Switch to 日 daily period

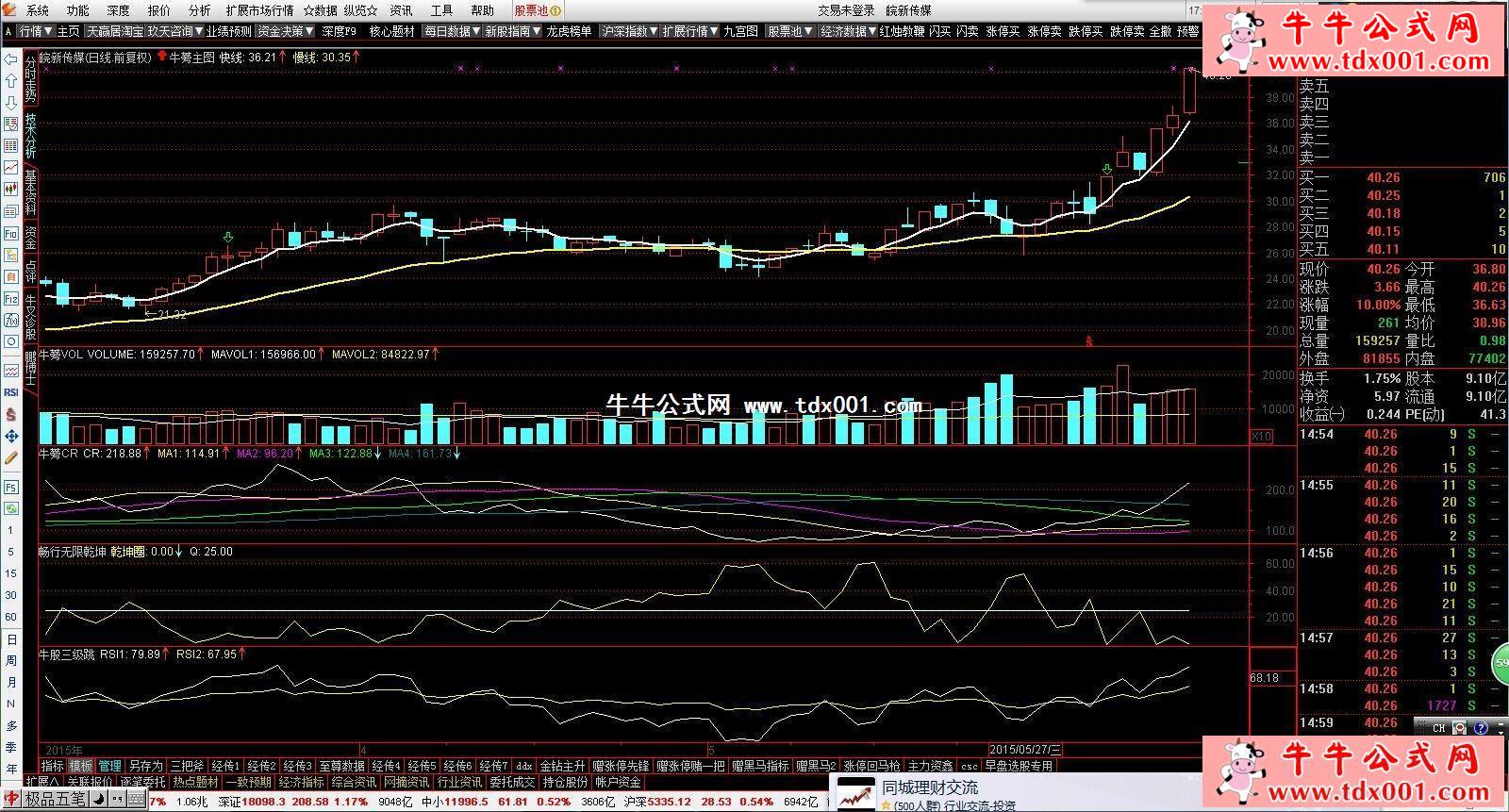11,639
